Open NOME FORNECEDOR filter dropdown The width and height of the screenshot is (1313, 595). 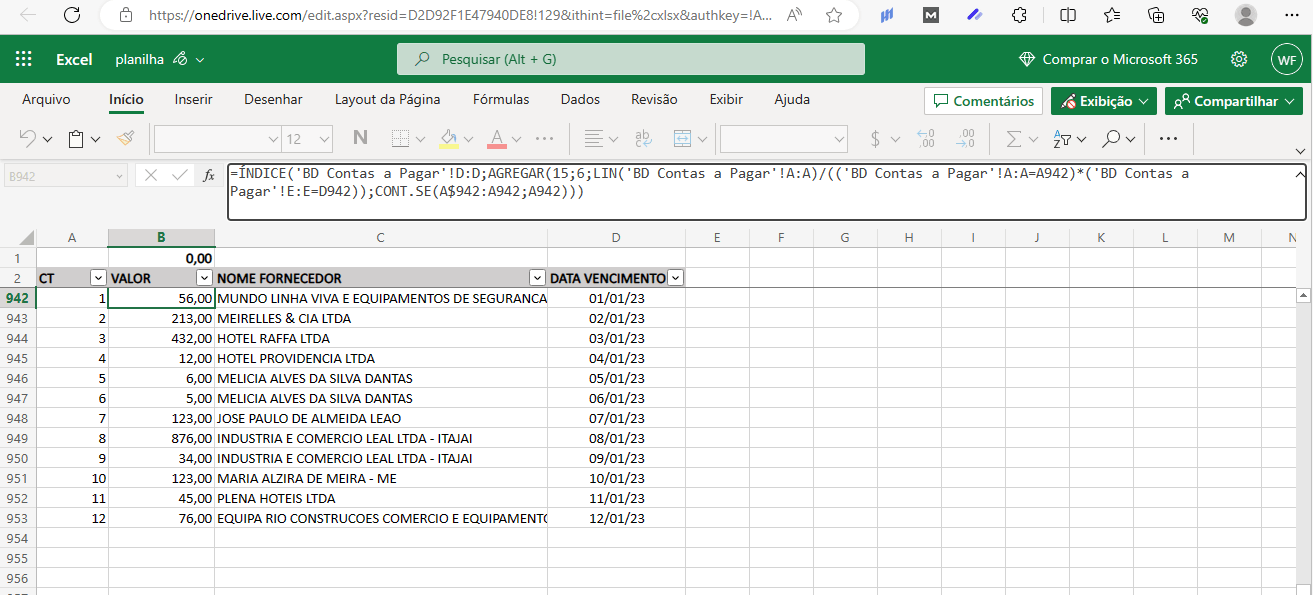pos(537,278)
